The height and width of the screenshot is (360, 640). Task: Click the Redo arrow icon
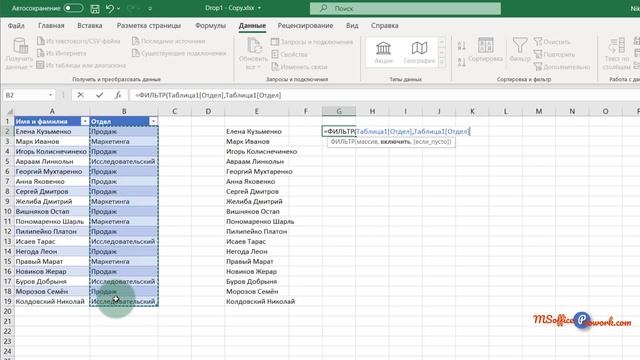click(x=131, y=8)
